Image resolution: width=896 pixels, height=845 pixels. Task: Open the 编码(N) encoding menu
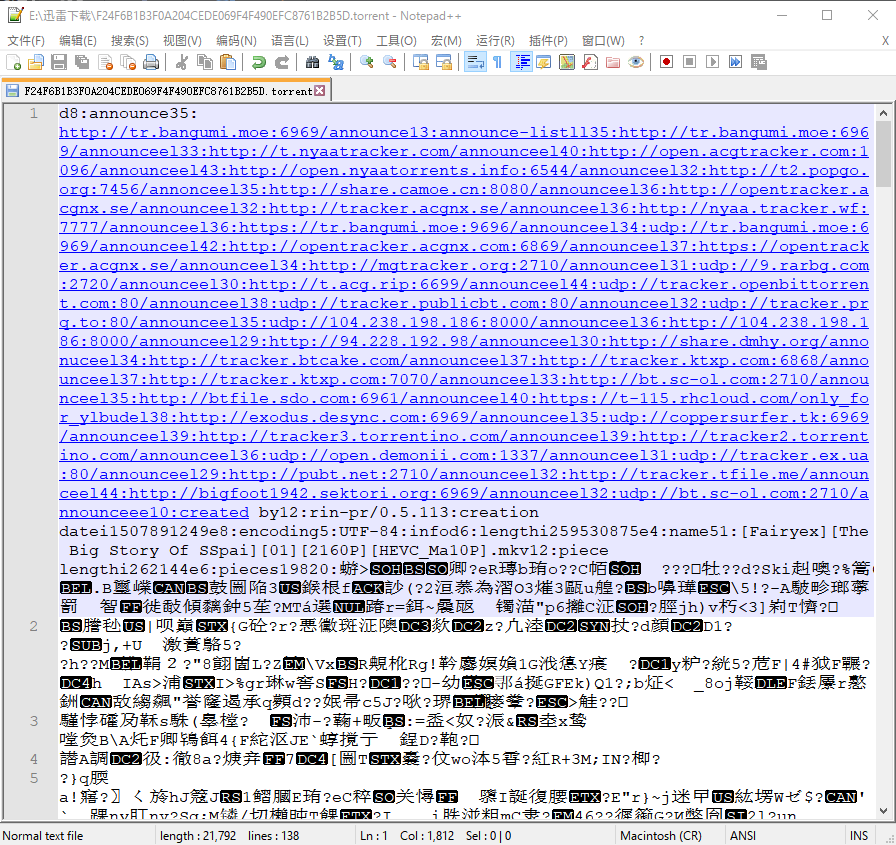point(236,41)
